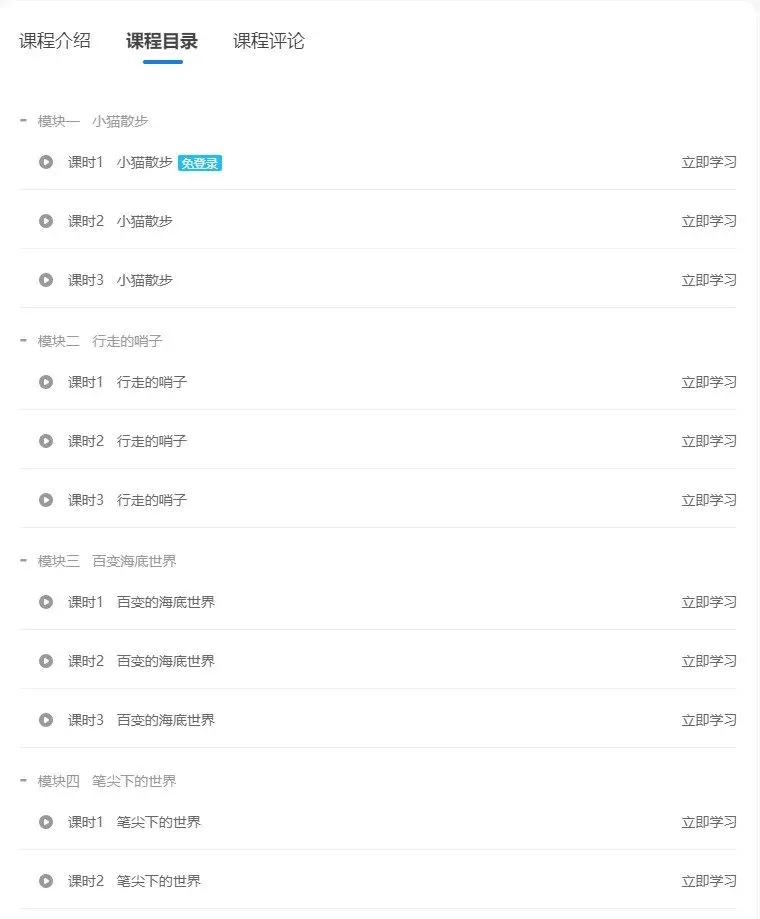The width and height of the screenshot is (760, 919).
Task: Click 立即学习 for 课时1 小猫散步
Action: (x=709, y=162)
